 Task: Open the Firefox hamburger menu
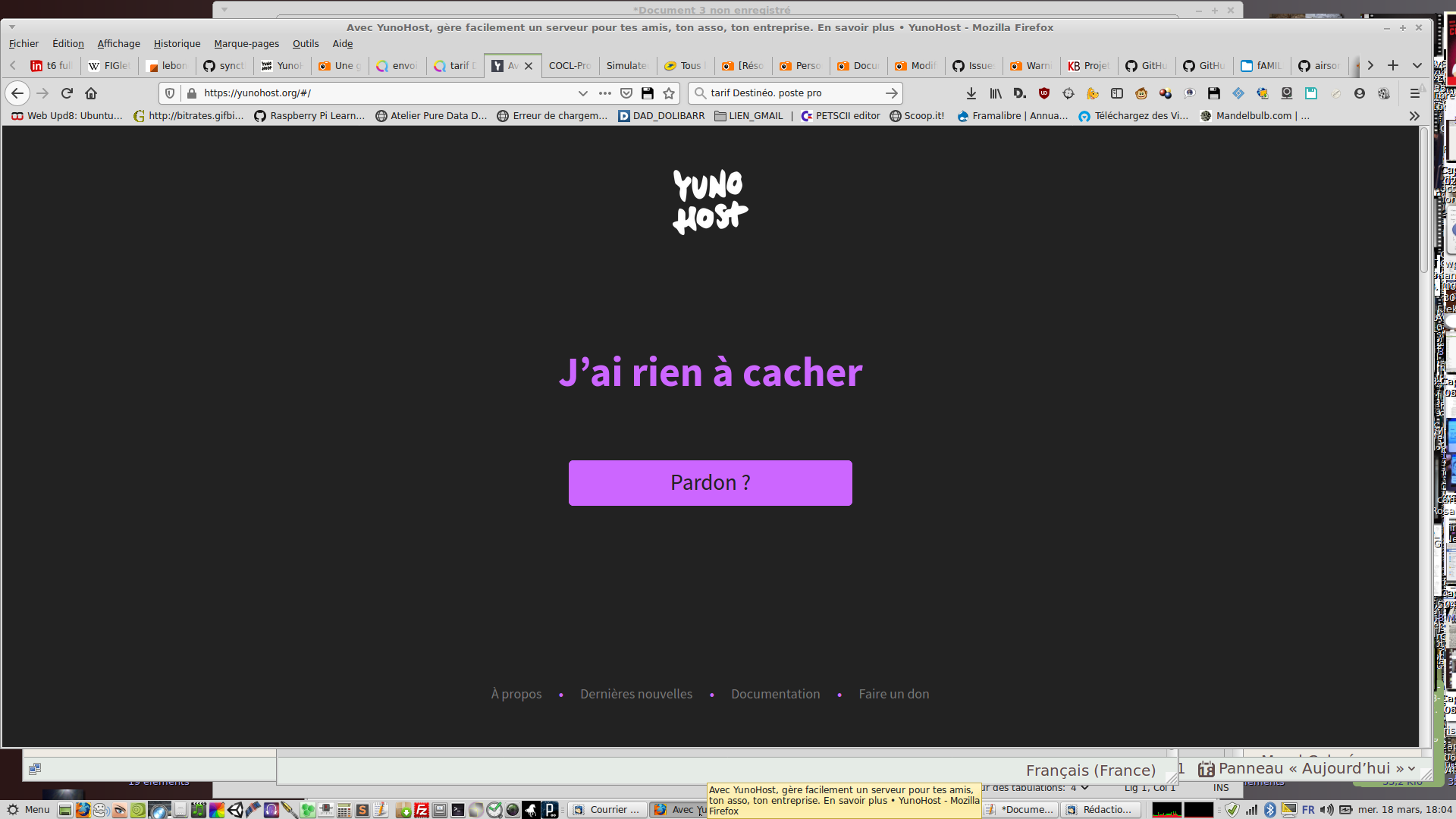tap(1414, 93)
